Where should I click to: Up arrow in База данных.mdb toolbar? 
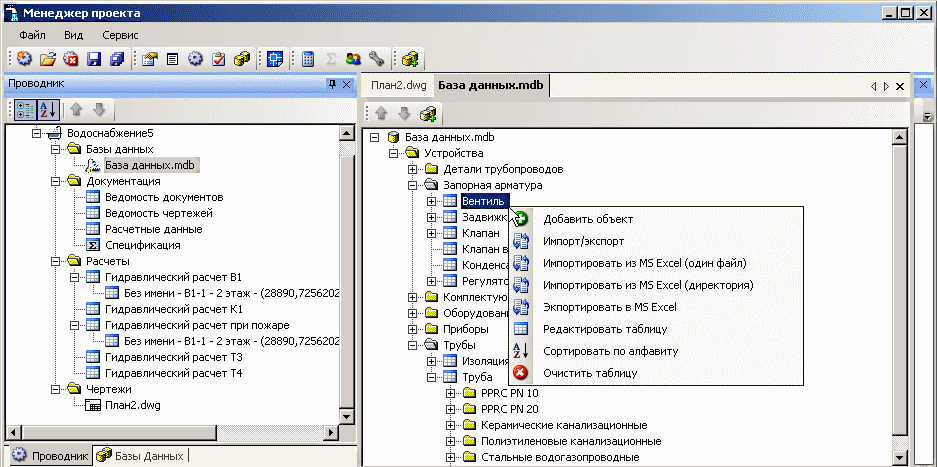click(x=381, y=113)
